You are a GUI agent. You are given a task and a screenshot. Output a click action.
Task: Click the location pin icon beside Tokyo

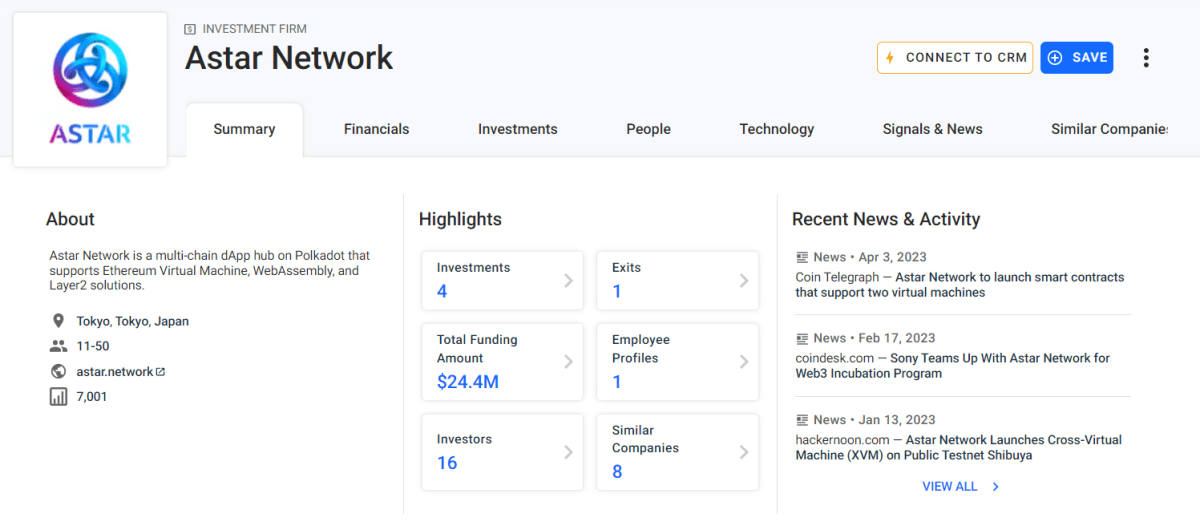[x=58, y=321]
